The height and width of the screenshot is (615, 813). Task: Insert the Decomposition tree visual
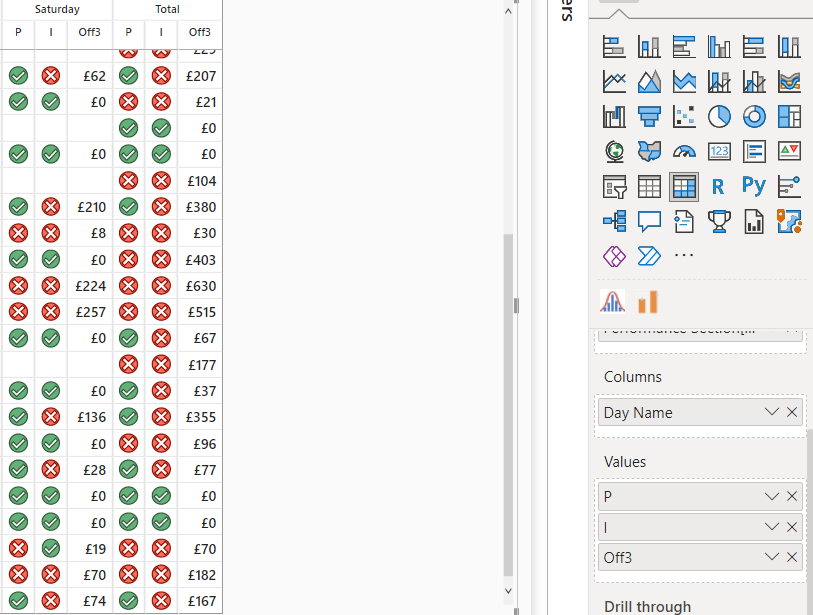tap(614, 221)
